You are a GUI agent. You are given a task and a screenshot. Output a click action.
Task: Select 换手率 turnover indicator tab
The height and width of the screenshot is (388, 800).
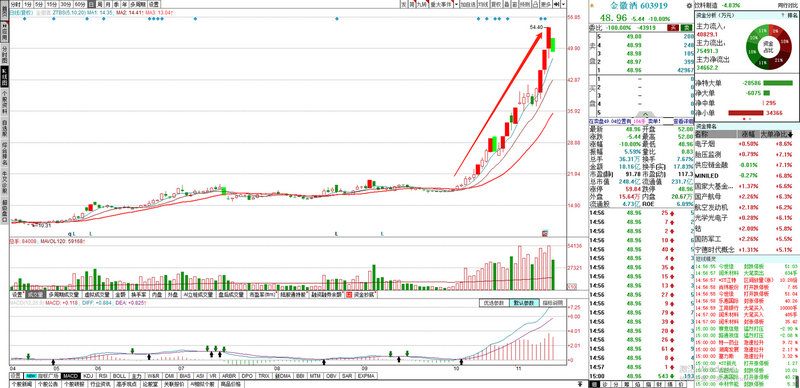[x=138, y=295]
